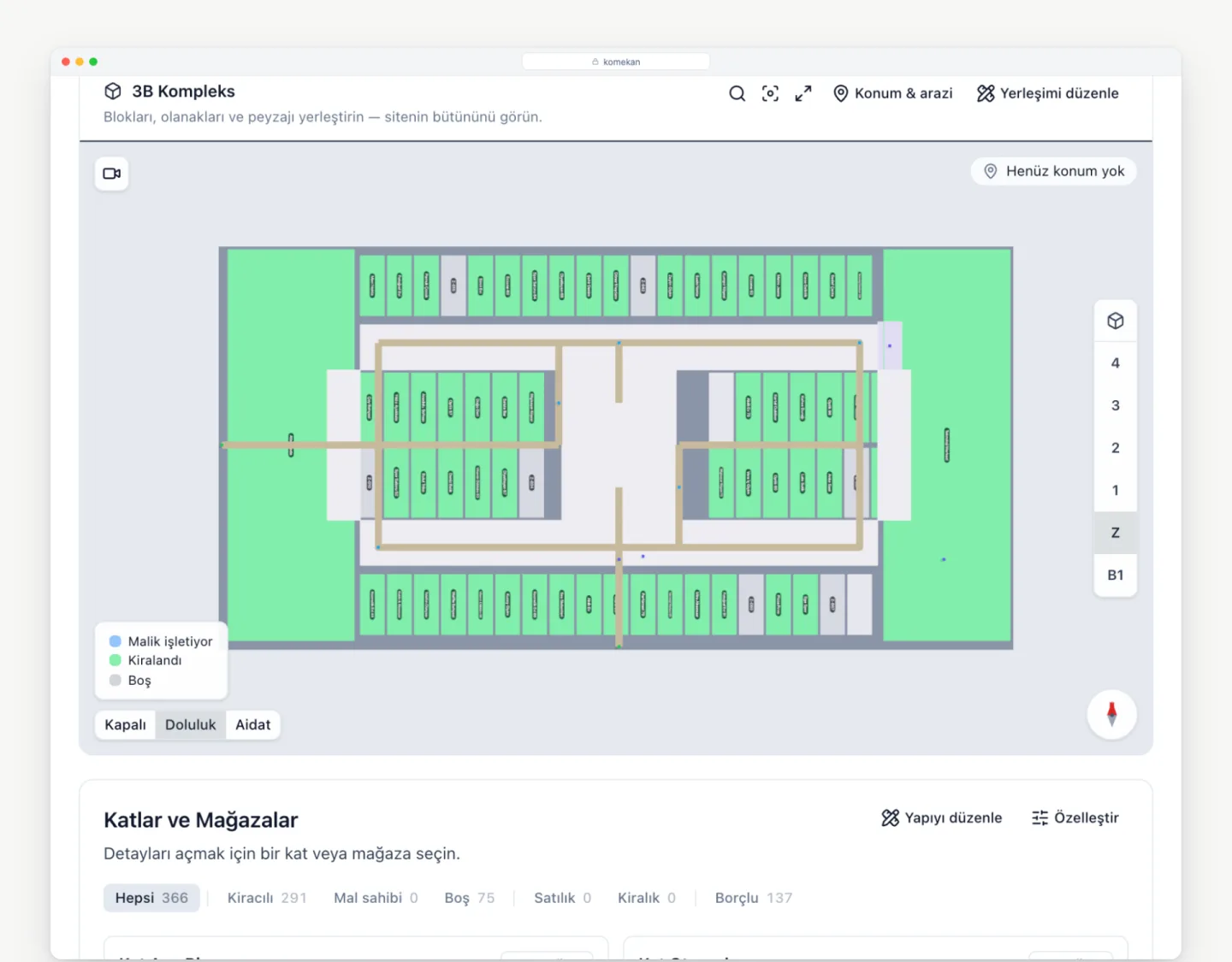Click the camera view button

[111, 174]
